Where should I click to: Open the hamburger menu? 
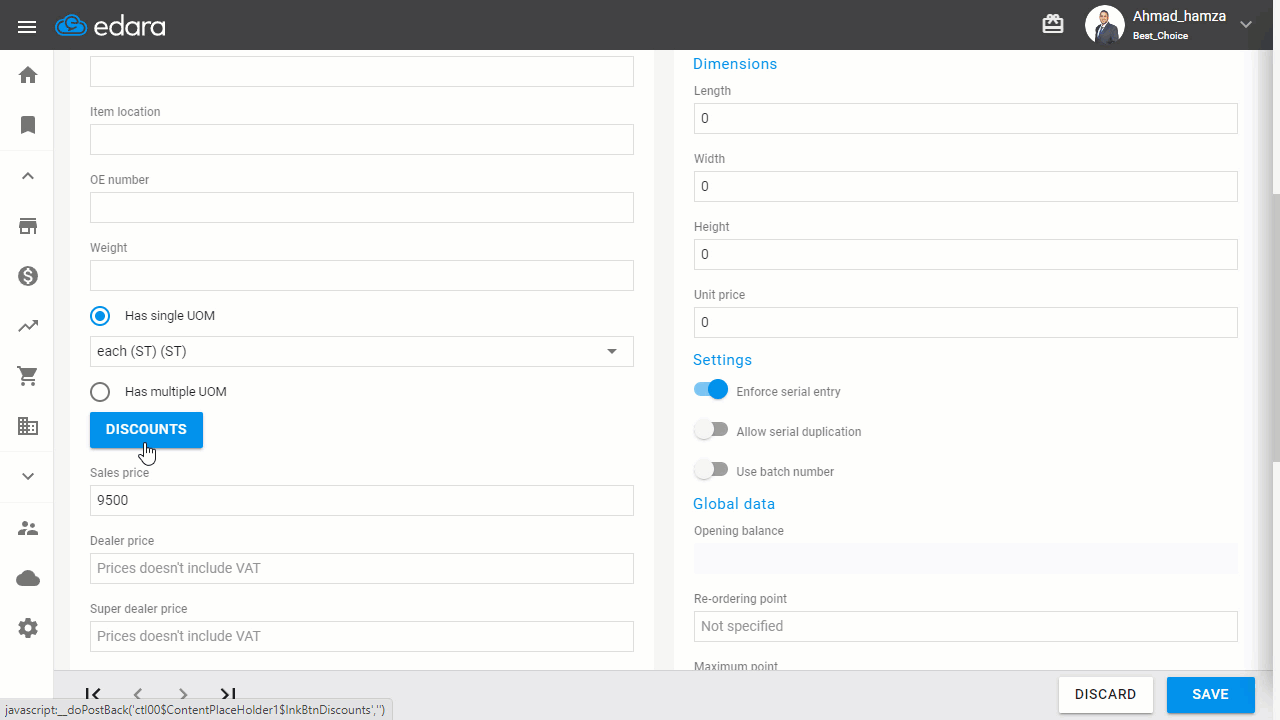[x=27, y=26]
